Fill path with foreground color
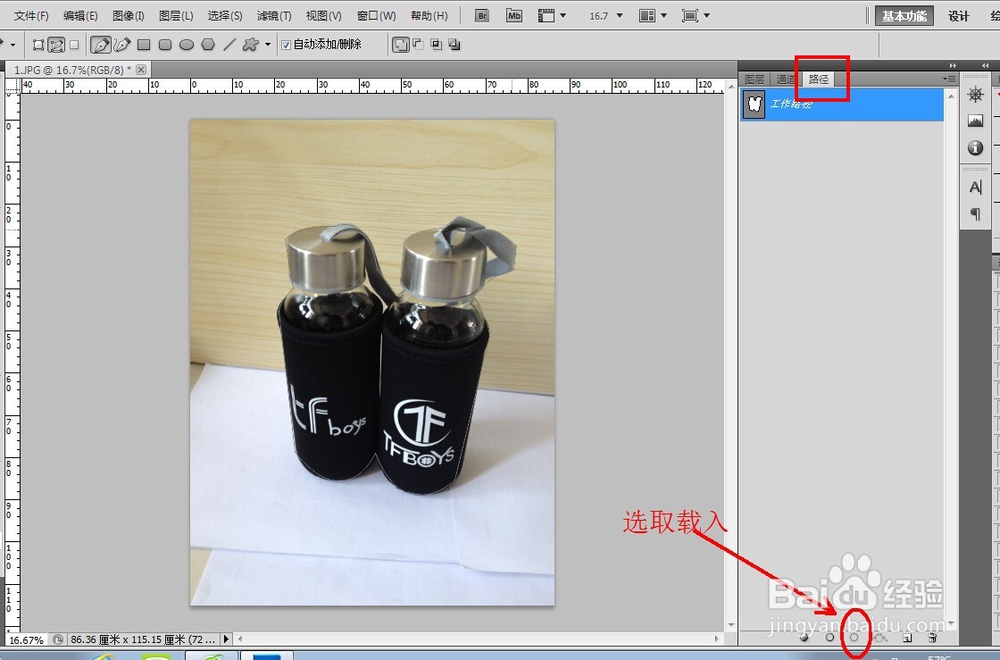 click(804, 636)
